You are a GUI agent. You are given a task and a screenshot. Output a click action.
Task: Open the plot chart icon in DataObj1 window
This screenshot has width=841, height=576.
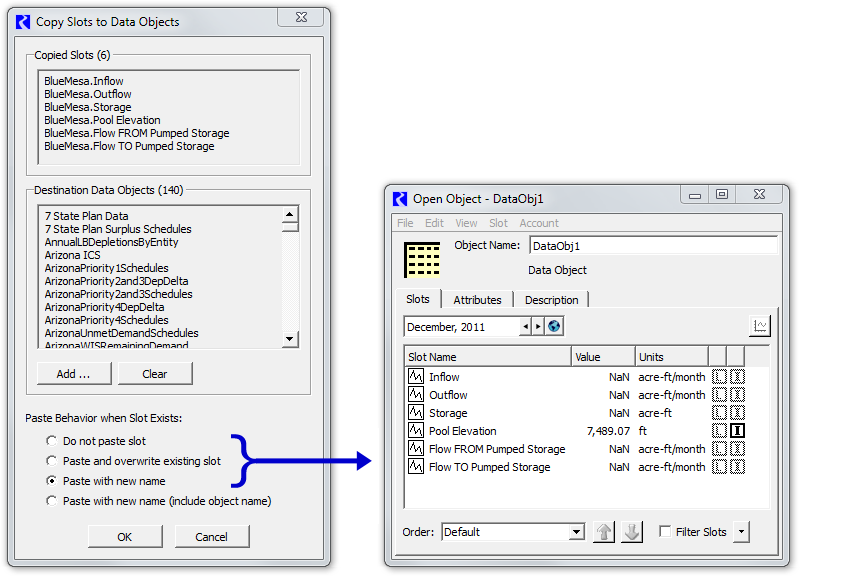point(759,326)
